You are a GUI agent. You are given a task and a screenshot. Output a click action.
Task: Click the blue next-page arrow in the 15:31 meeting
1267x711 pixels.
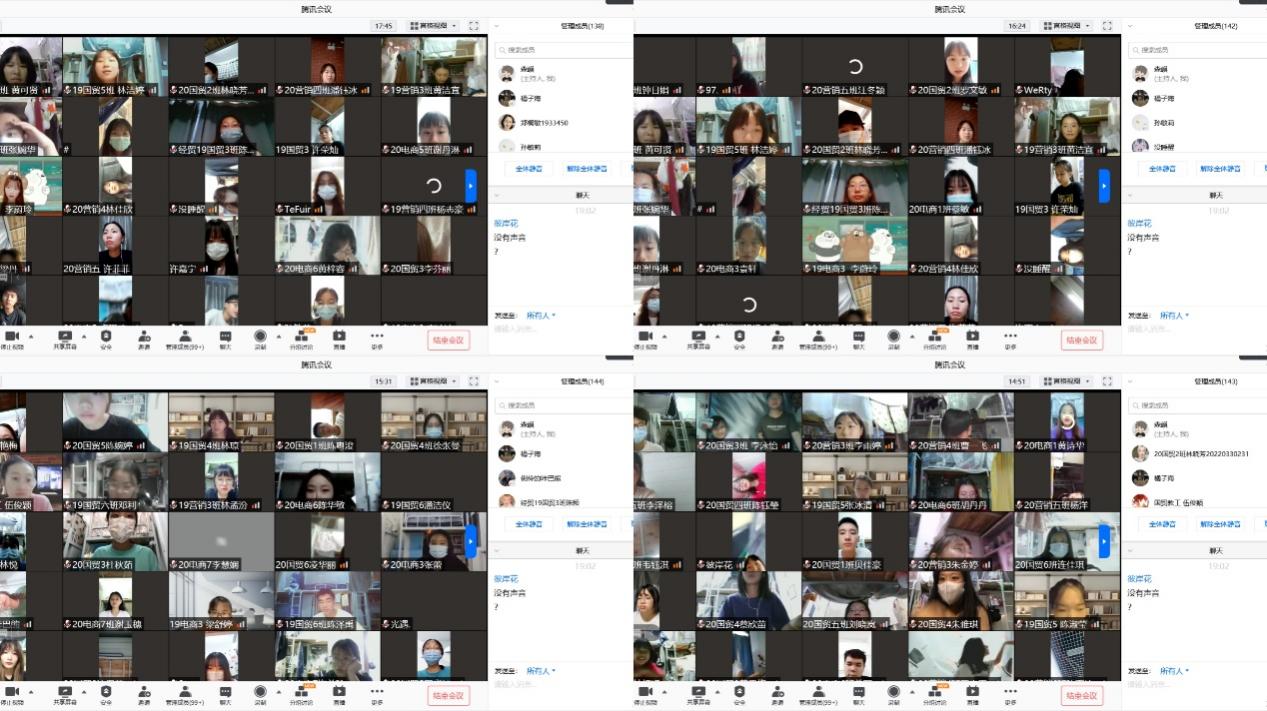pyautogui.click(x=471, y=541)
